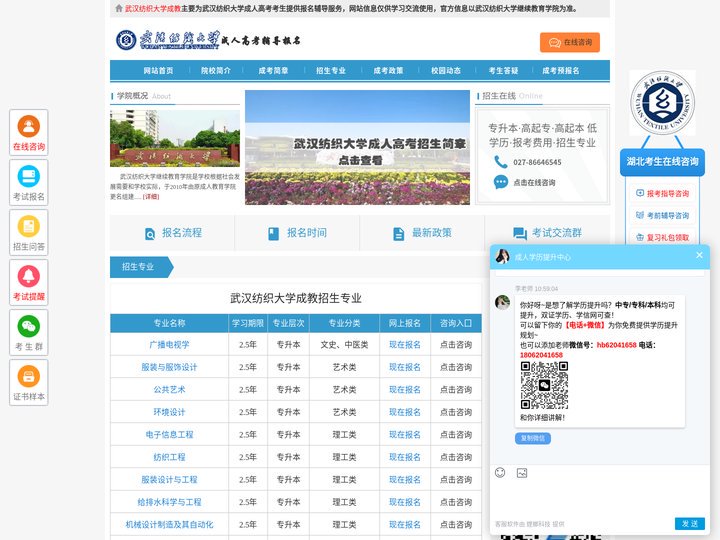
Task: Click the 最新政策 document icon
Action: [x=399, y=234]
